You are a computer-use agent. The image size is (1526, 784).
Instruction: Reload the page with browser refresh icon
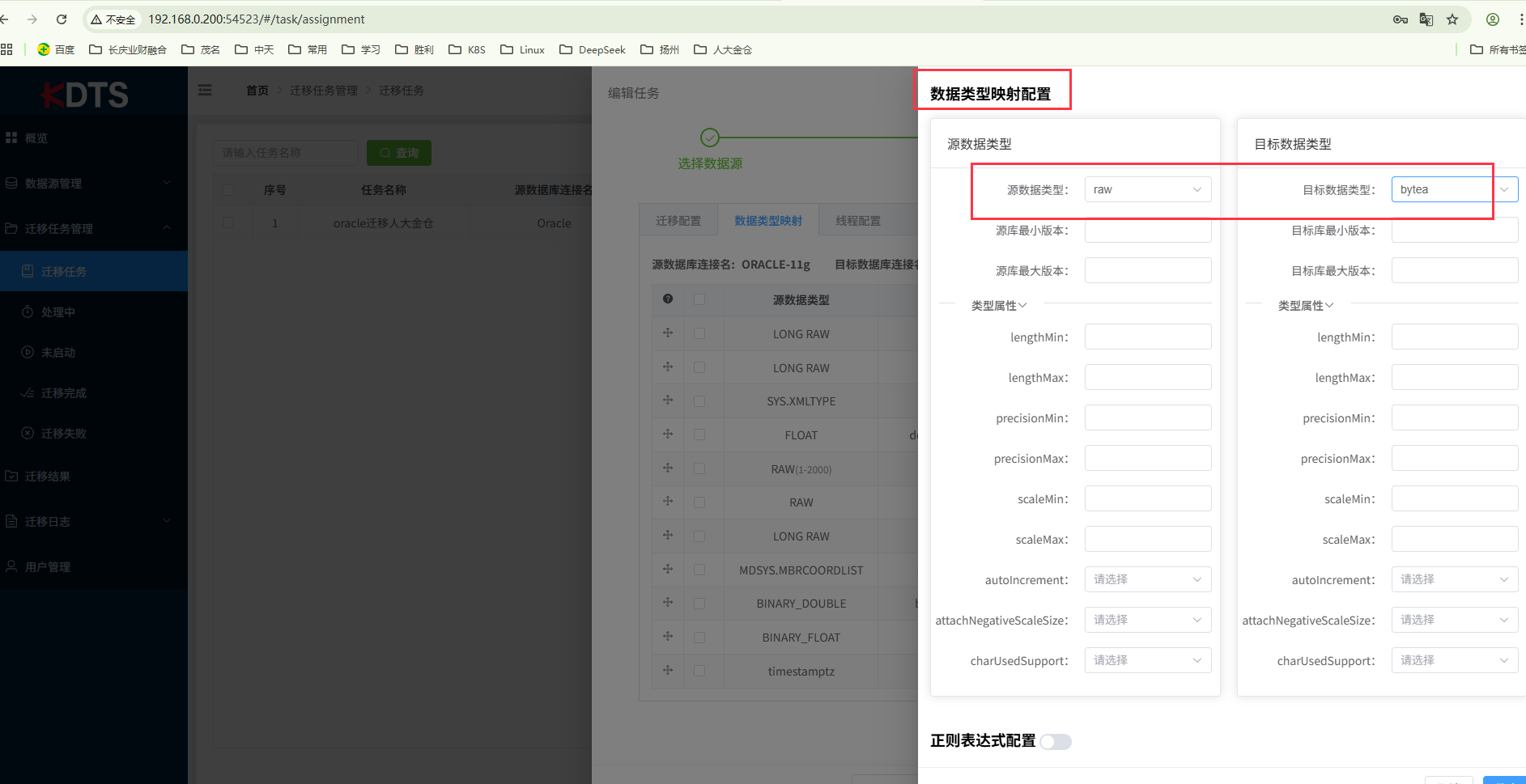pos(62,19)
